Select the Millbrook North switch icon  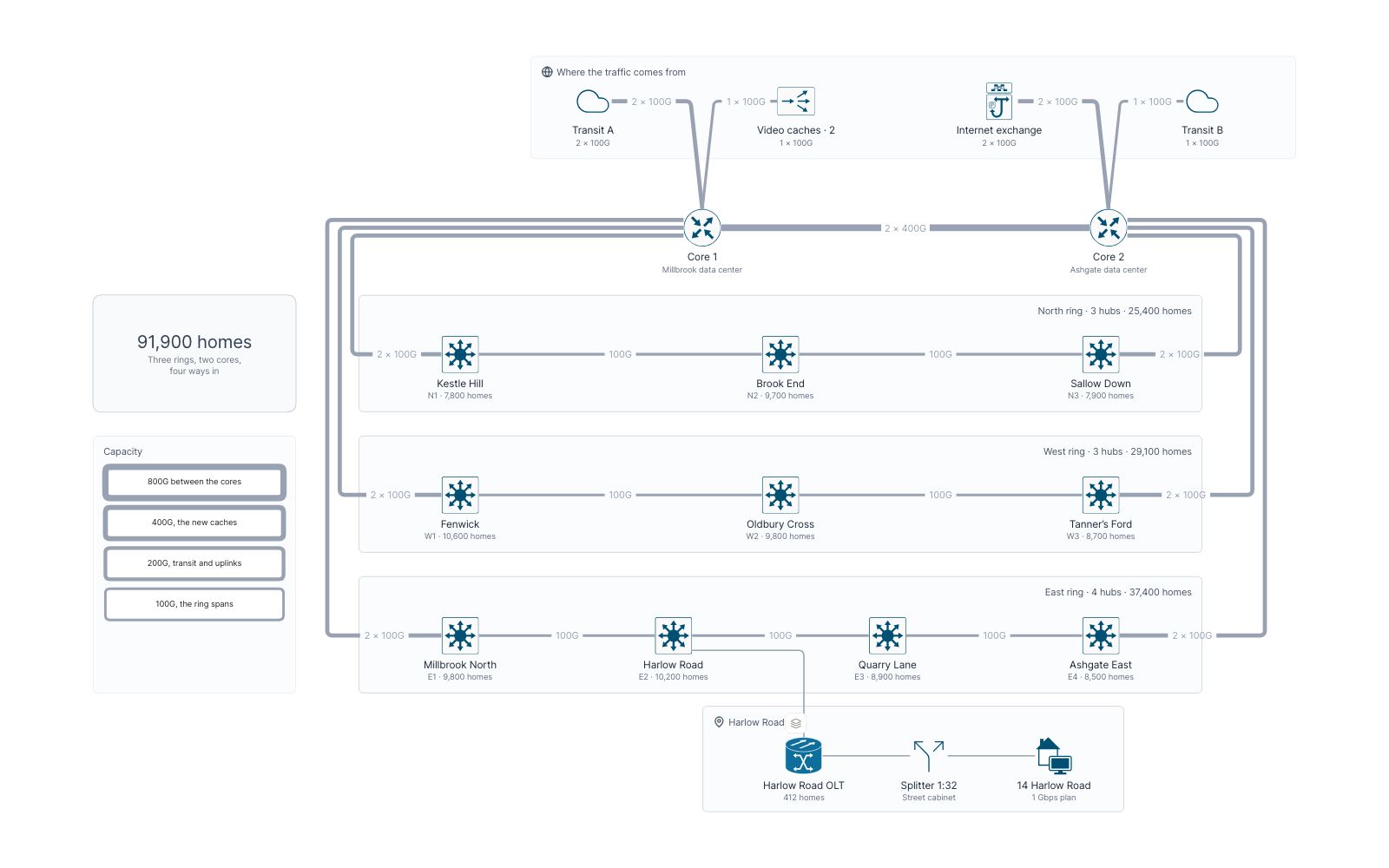coord(460,635)
